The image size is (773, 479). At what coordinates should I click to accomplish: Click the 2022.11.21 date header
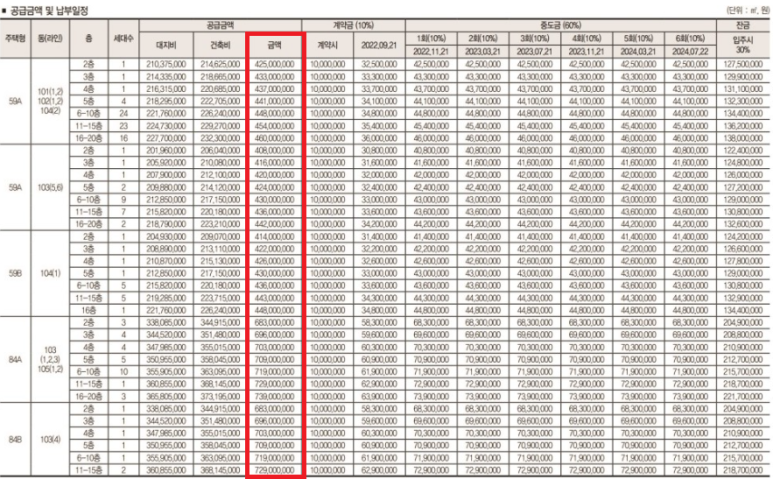point(431,52)
